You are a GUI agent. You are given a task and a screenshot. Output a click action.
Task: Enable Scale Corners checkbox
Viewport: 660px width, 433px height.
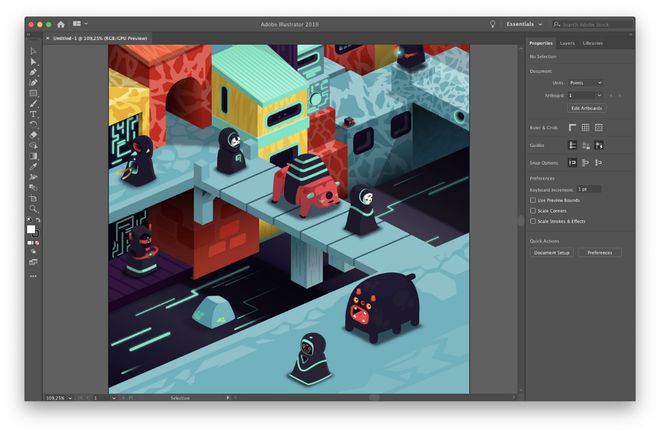pos(533,211)
